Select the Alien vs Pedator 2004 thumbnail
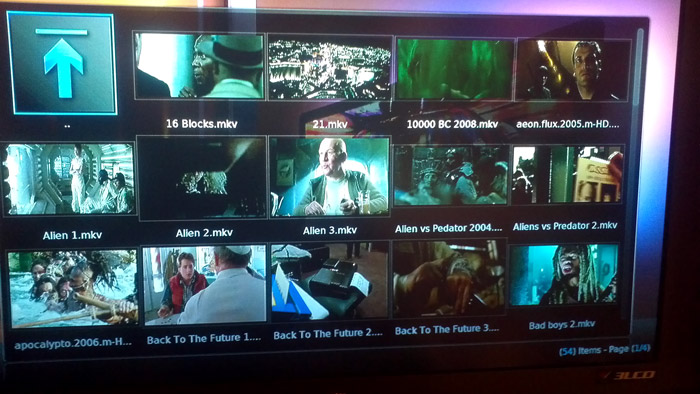 click(451, 175)
